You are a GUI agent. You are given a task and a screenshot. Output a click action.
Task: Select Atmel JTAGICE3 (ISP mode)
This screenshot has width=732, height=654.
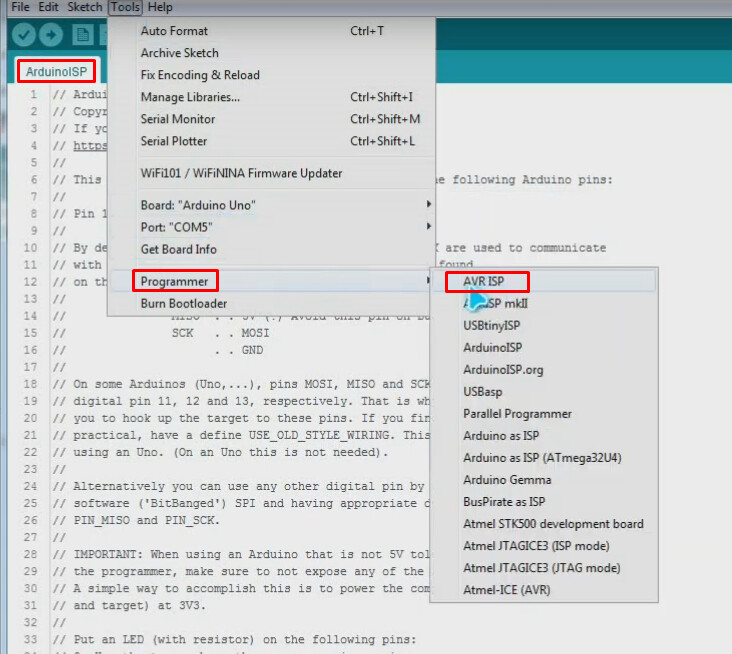pyautogui.click(x=544, y=546)
